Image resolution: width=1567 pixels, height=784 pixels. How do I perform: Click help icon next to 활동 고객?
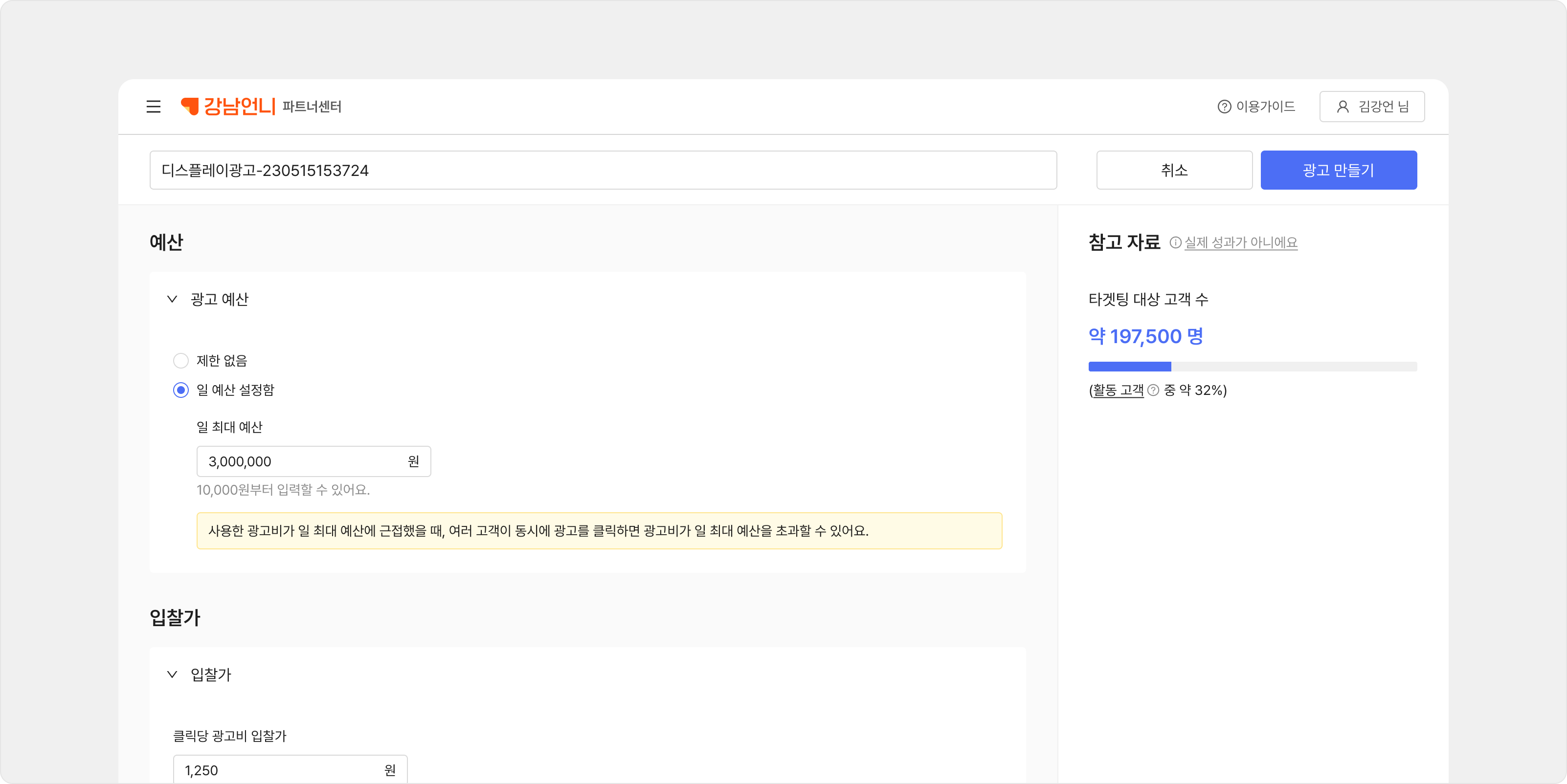(x=1153, y=390)
